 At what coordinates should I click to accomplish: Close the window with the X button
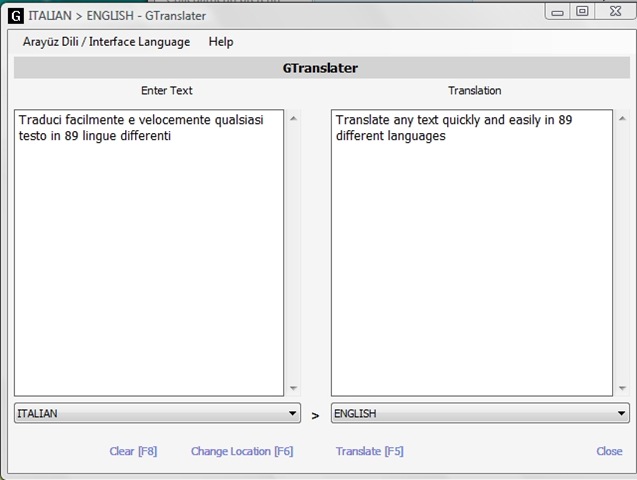tap(615, 11)
